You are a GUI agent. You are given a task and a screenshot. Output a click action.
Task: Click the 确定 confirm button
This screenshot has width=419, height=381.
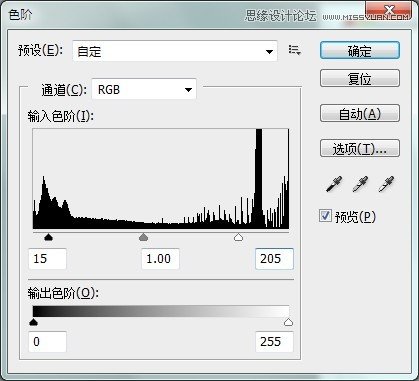tap(360, 50)
